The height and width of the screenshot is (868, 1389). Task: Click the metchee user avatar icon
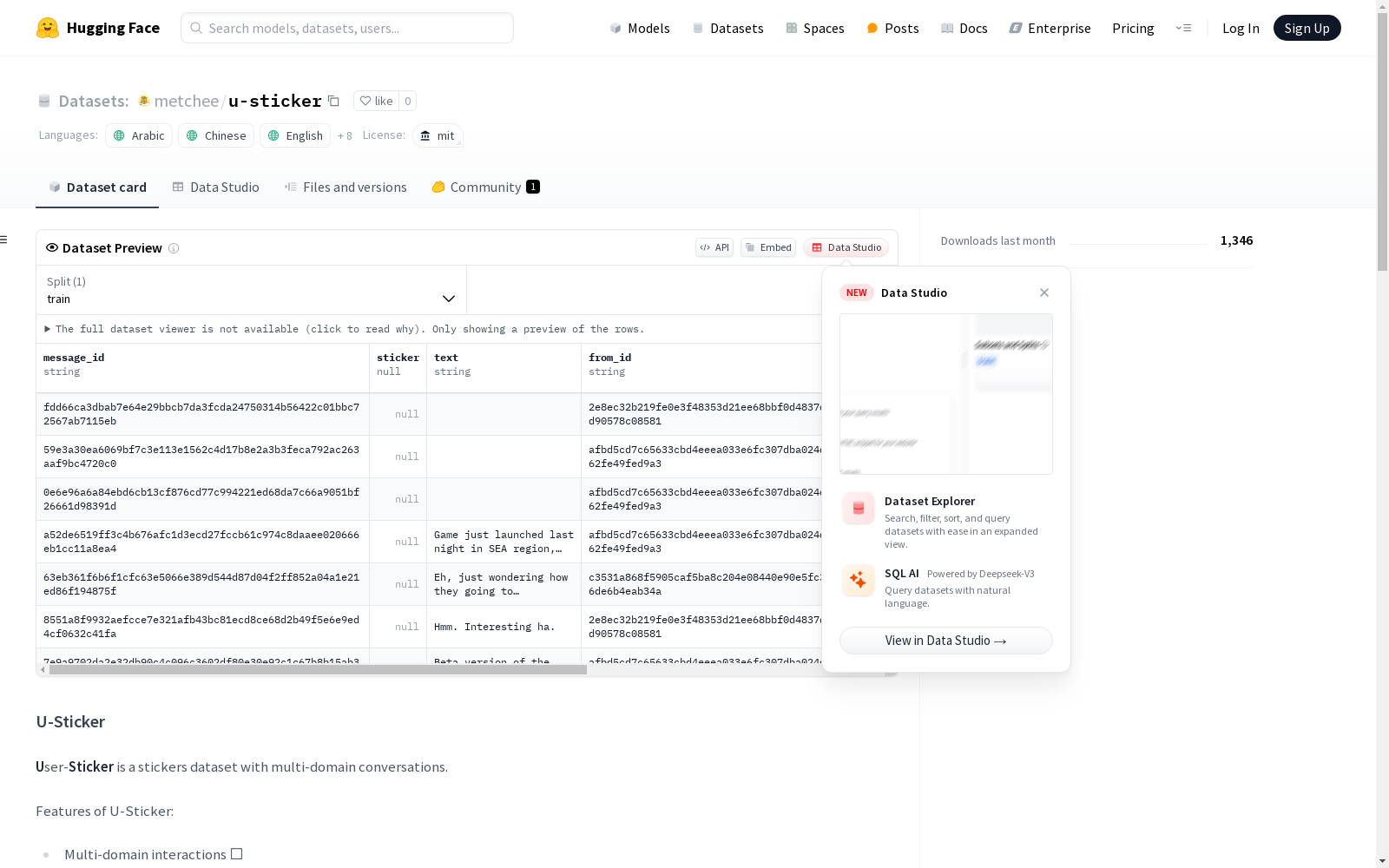click(144, 101)
